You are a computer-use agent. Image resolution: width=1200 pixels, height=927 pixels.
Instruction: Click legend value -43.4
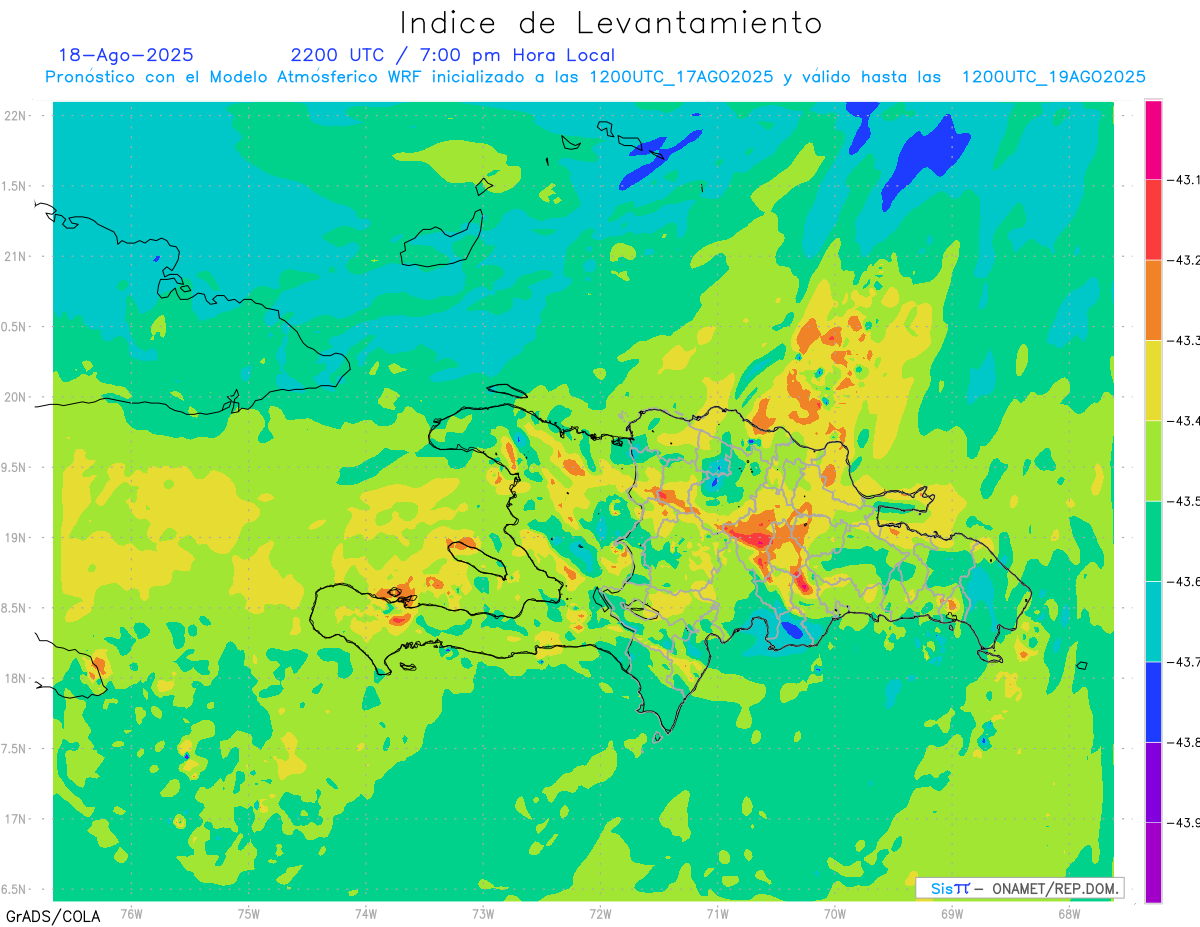click(1184, 421)
